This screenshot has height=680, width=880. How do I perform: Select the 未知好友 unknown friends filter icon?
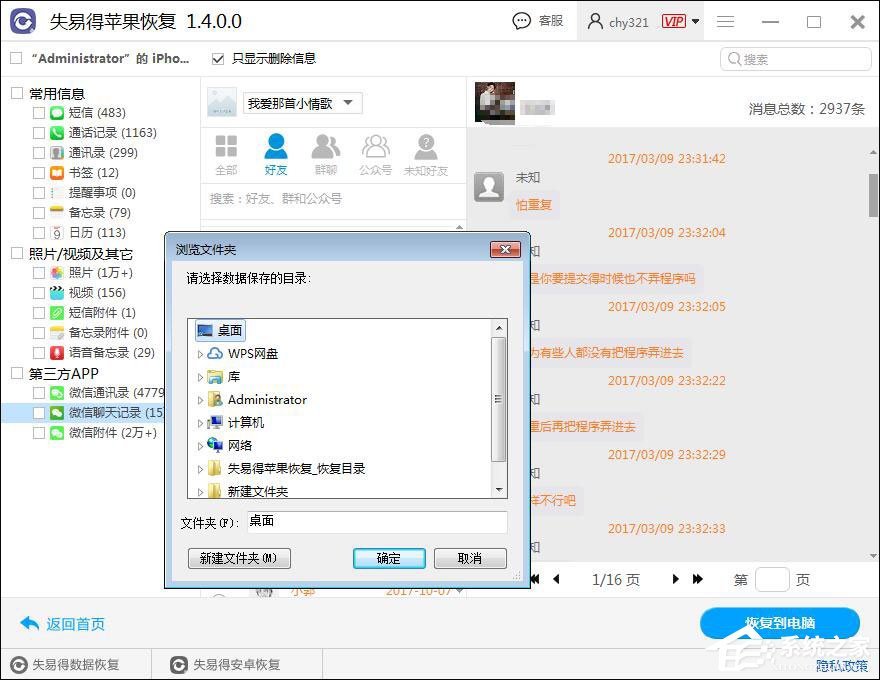(x=426, y=152)
